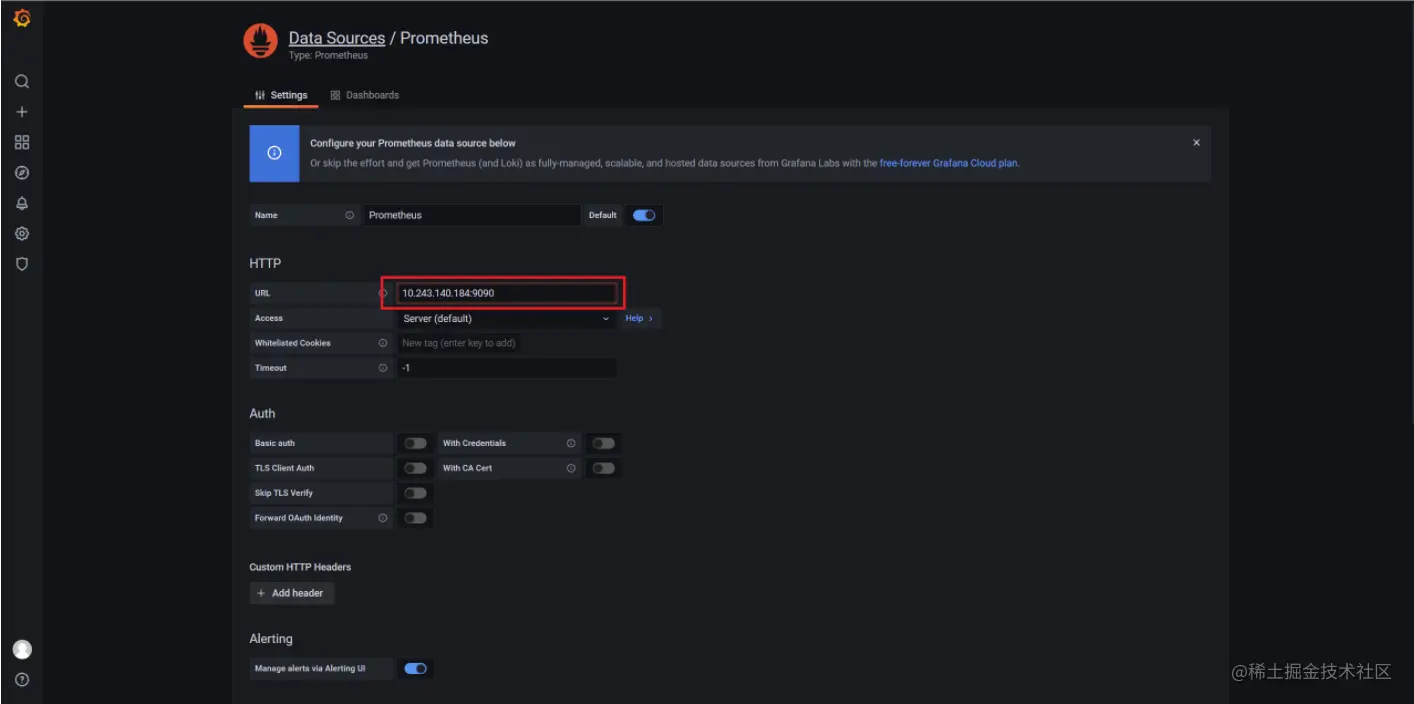Open the free-forever Grafana Cloud plan link
1414x704 pixels.
949,163
